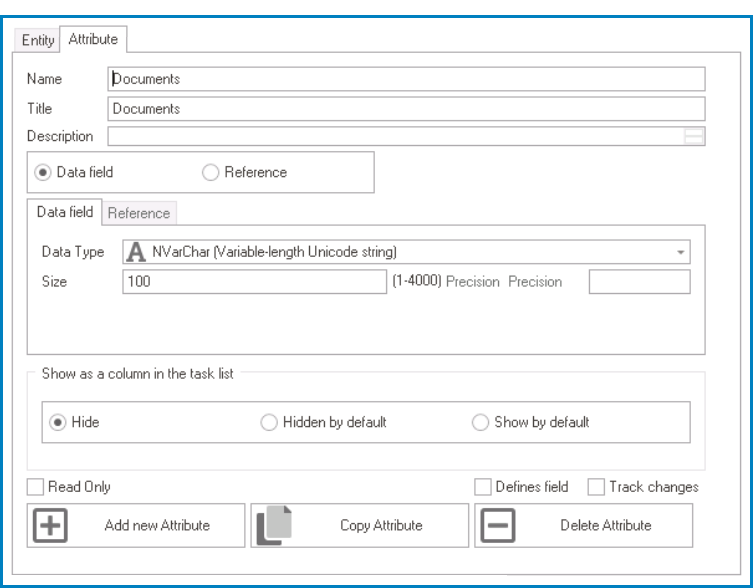Open the Description expand editor icon
The height and width of the screenshot is (588, 753).
694,137
